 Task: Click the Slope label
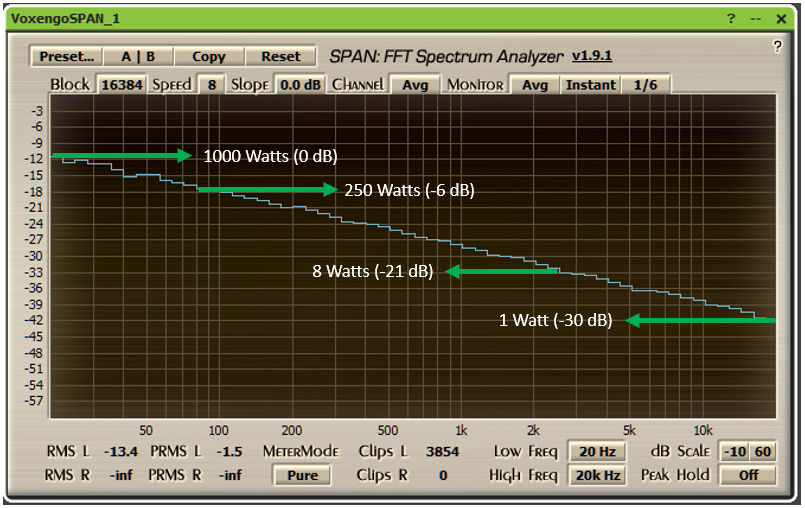point(250,85)
